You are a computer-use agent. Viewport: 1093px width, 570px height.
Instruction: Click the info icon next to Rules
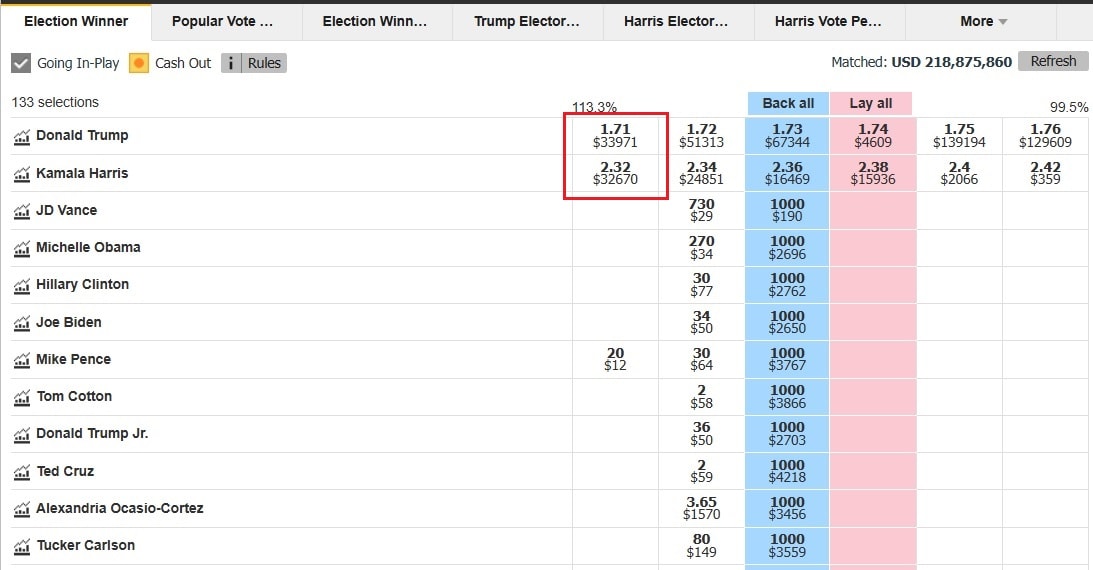[231, 63]
